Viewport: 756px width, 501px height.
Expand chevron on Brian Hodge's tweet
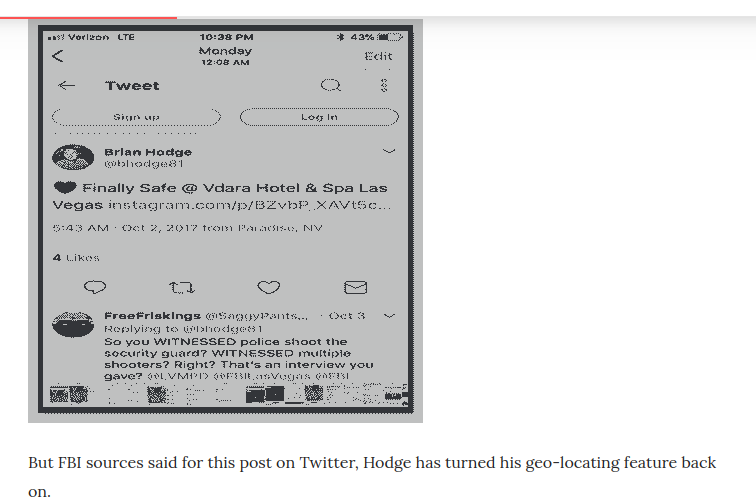pos(389,151)
